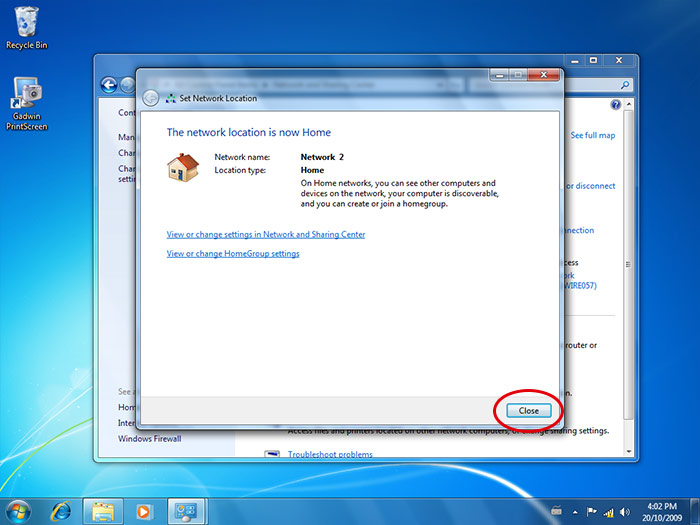The width and height of the screenshot is (700, 525).
Task: Click the search magnifier in Control Panel
Action: [625, 84]
